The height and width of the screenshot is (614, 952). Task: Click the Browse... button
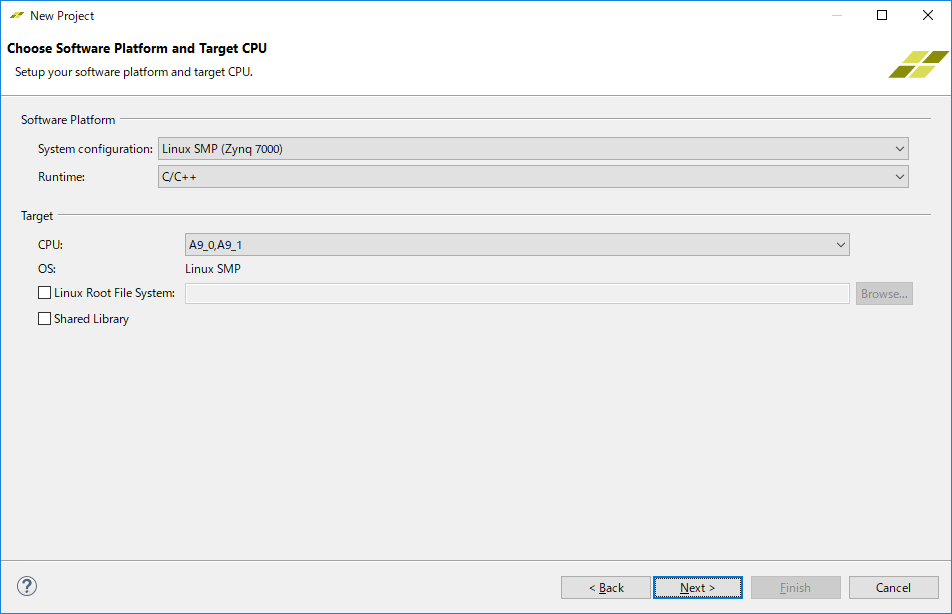coord(884,293)
